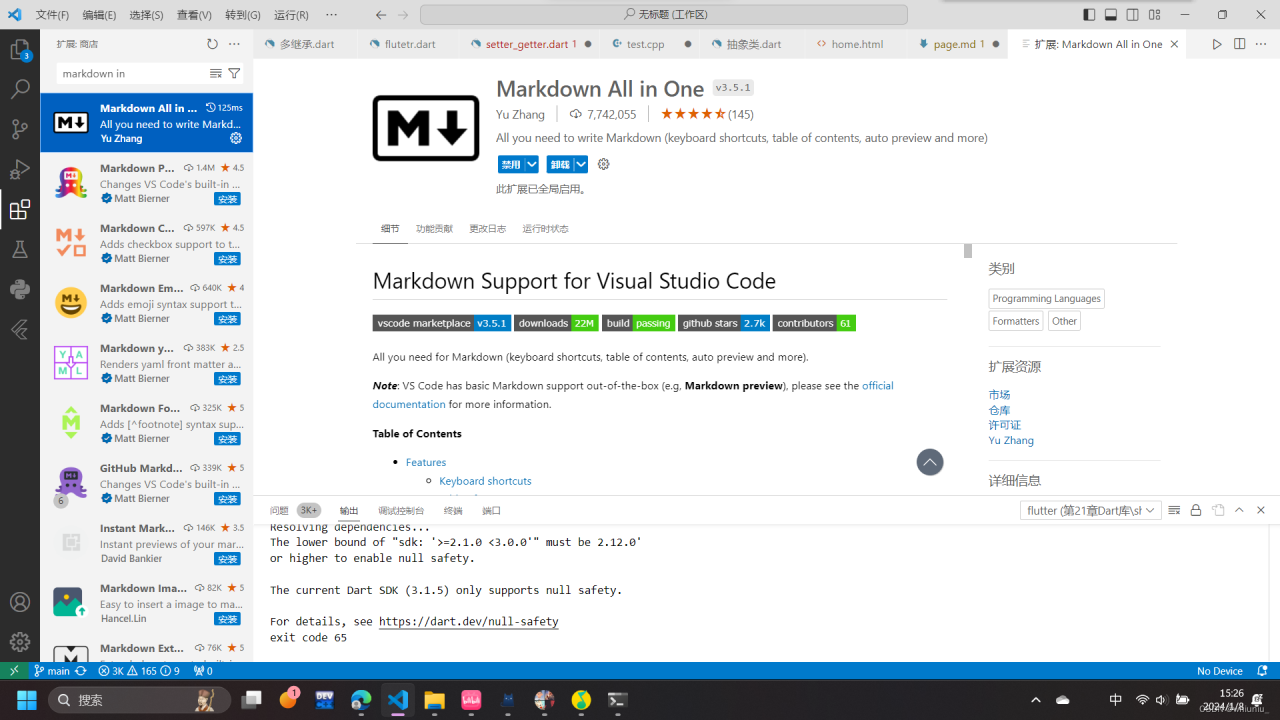Toggle the primary side bar
The image size is (1280, 720).
point(1089,15)
